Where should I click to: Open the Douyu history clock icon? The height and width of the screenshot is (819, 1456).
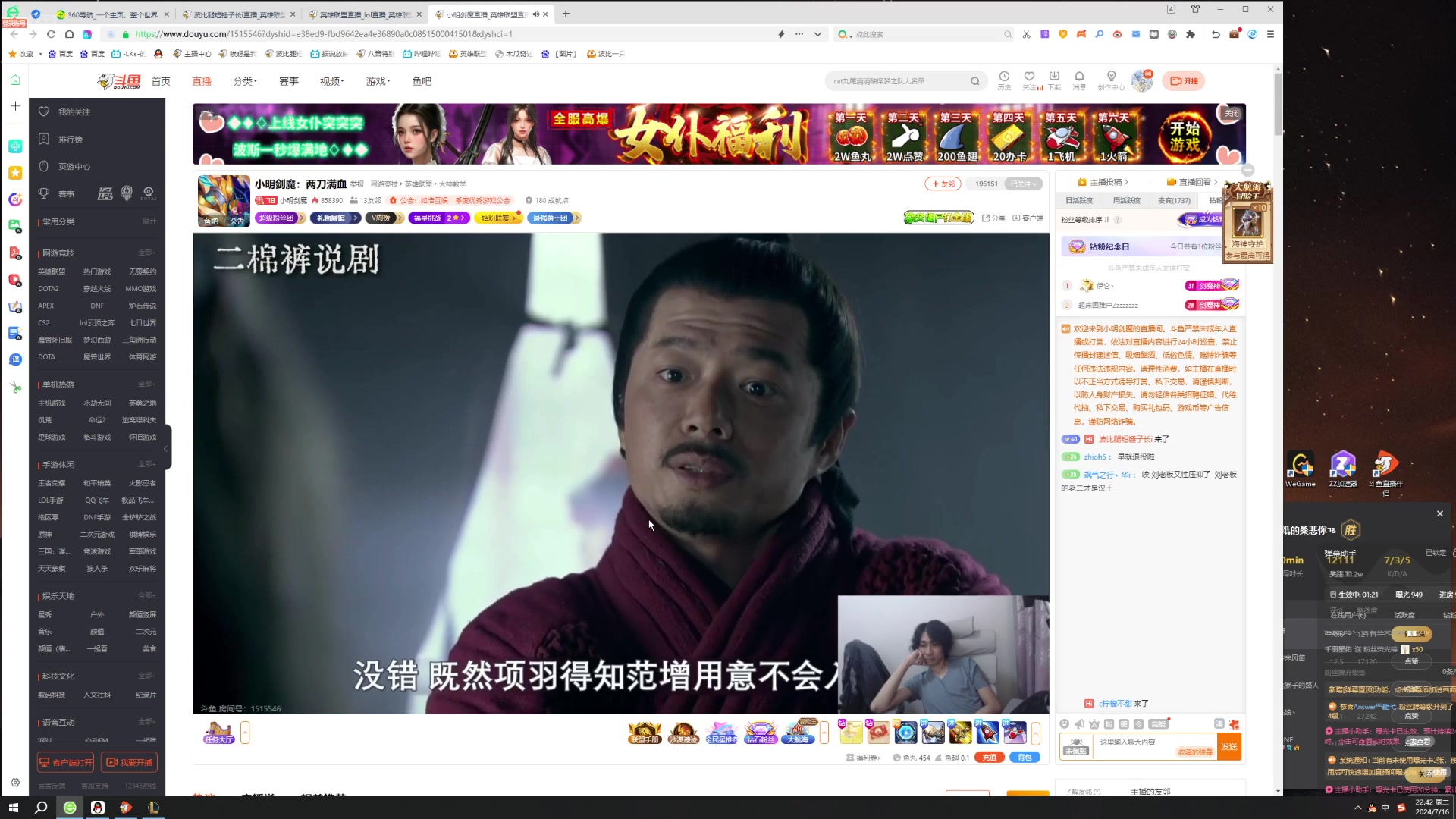click(x=1004, y=77)
